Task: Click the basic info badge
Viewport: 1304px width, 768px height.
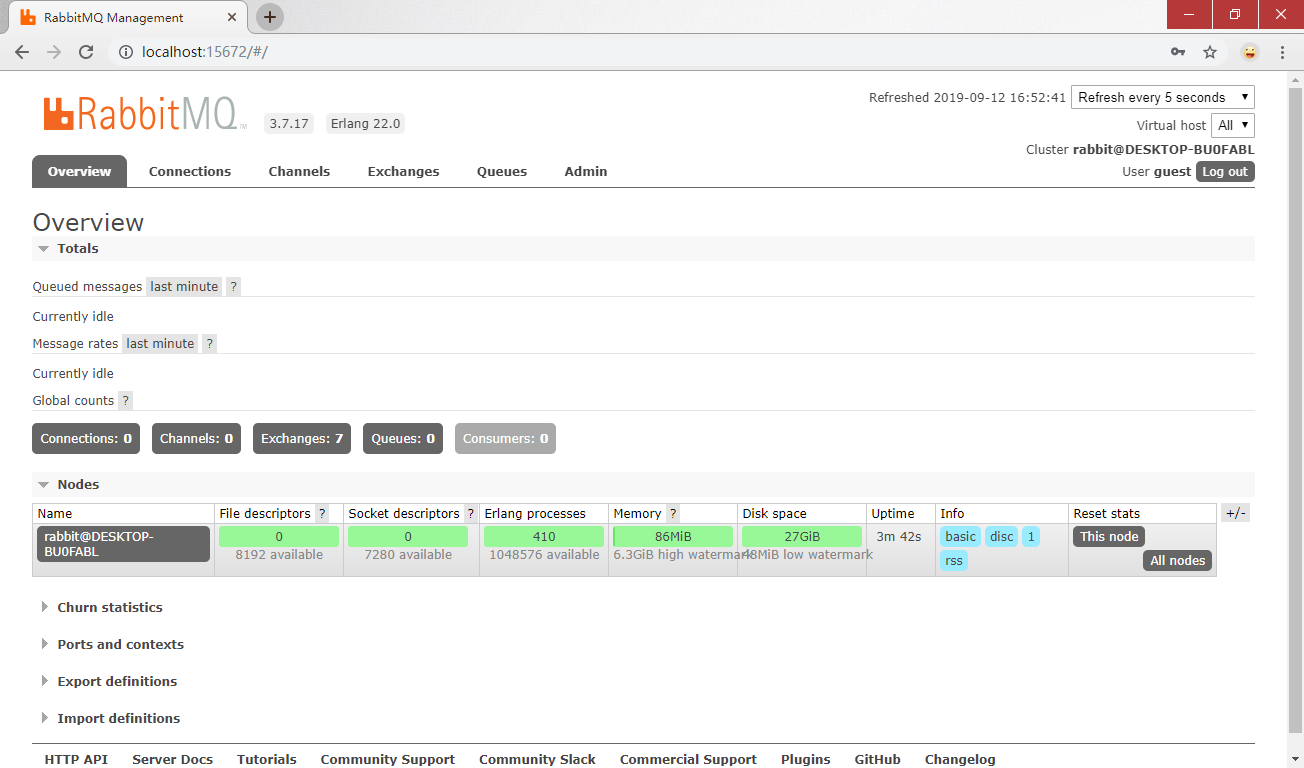Action: 959,536
